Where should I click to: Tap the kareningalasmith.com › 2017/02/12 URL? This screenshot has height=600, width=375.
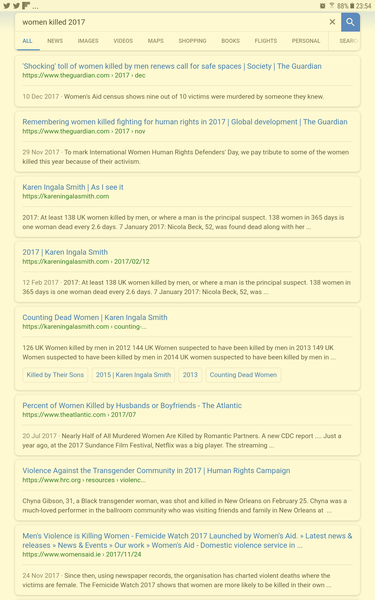coord(86,261)
